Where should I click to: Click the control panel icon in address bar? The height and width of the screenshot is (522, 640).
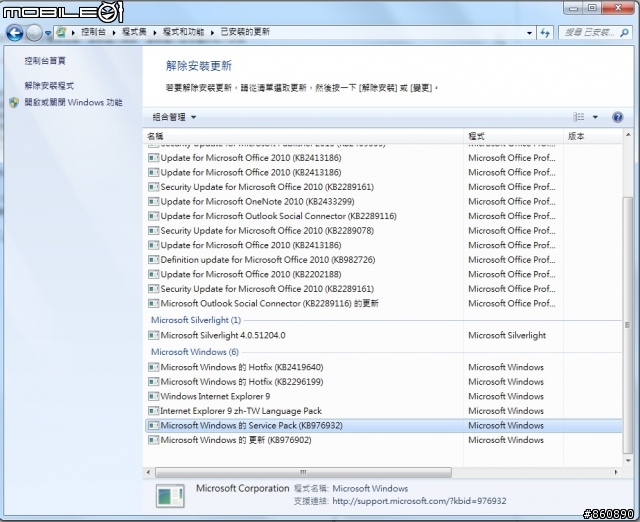pyautogui.click(x=61, y=32)
